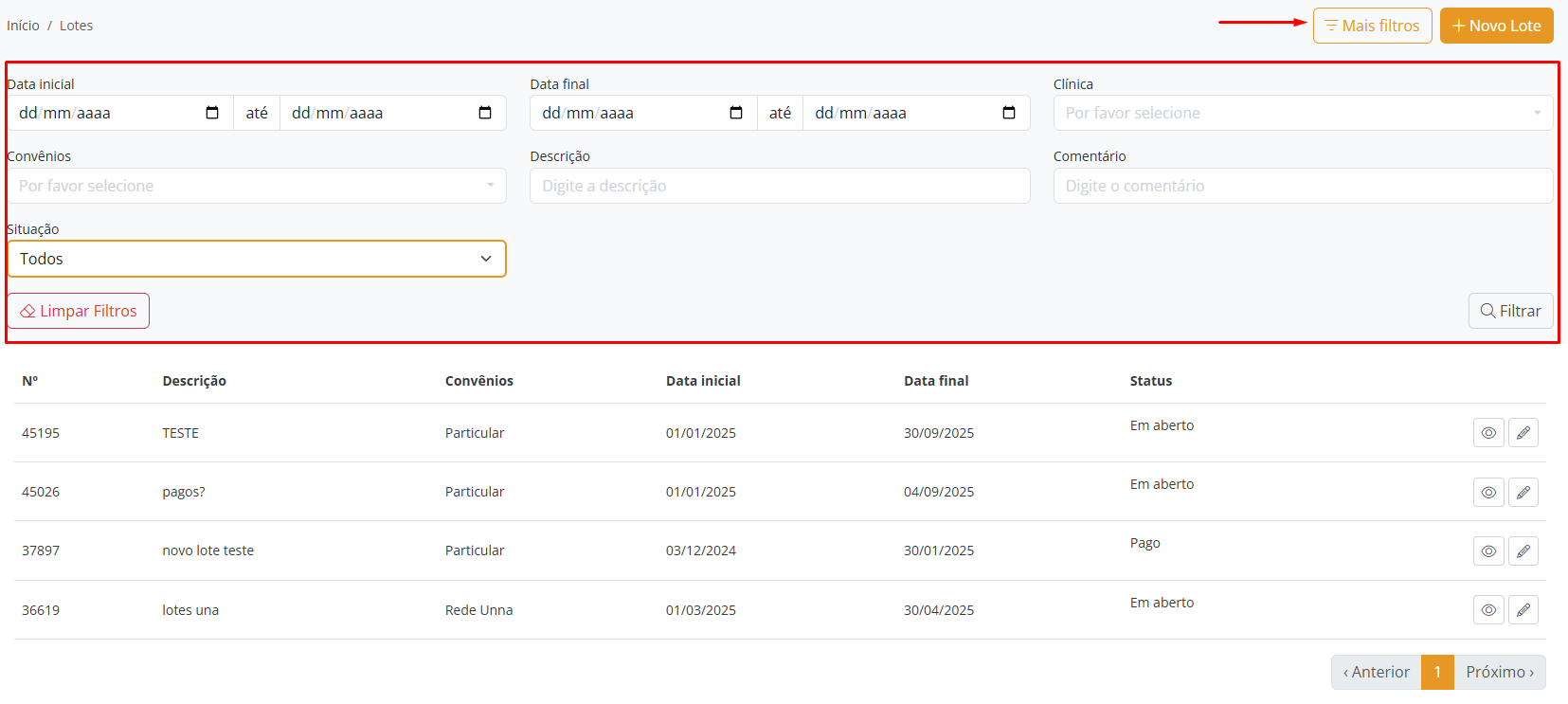Click Em aberto status of lote 36619
The width and height of the screenshot is (1568, 704).
1162,603
